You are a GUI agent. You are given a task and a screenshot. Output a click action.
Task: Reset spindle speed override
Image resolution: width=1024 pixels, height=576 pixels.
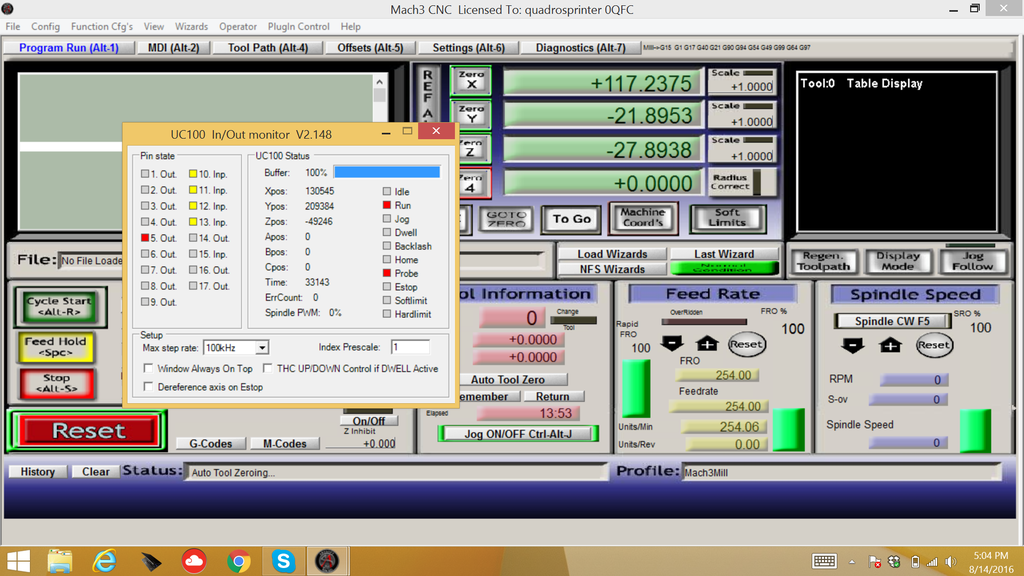coord(933,345)
